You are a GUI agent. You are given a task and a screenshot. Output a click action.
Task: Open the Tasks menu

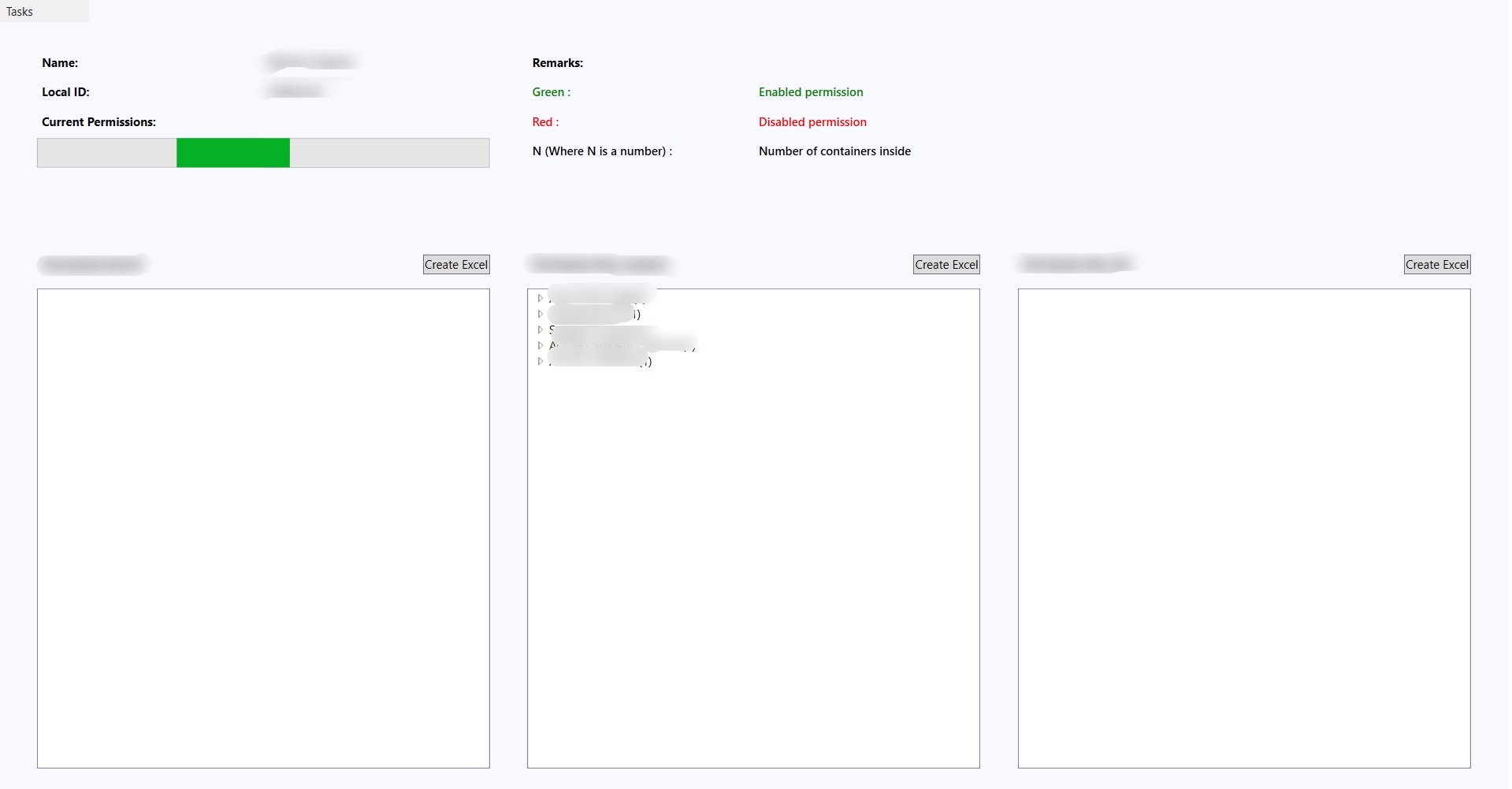tap(20, 12)
